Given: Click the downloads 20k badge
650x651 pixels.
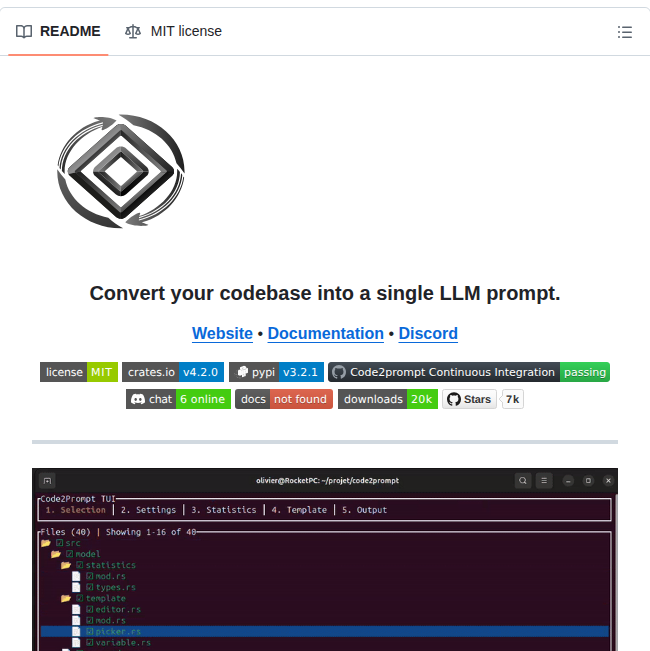Looking at the screenshot, I should (x=388, y=399).
